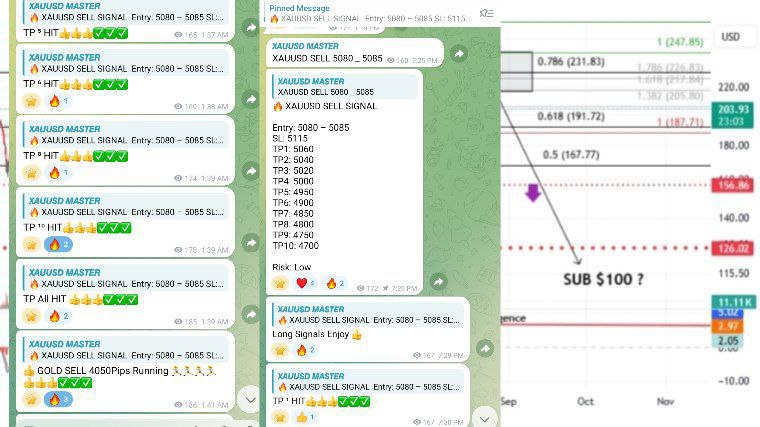Click the "SUB $100 ?" chart text

point(603,280)
